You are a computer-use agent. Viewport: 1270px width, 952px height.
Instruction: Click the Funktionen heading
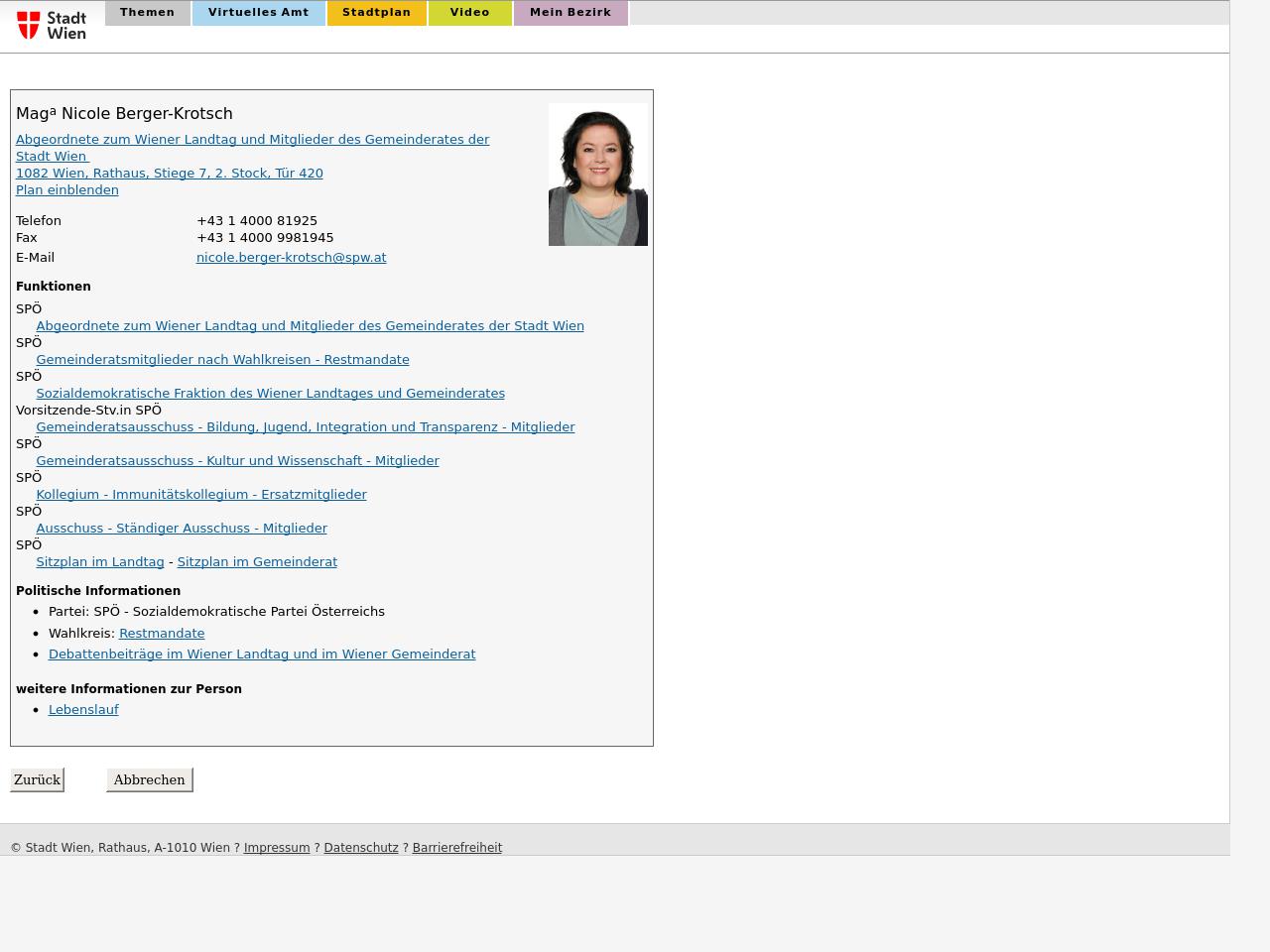[x=54, y=286]
